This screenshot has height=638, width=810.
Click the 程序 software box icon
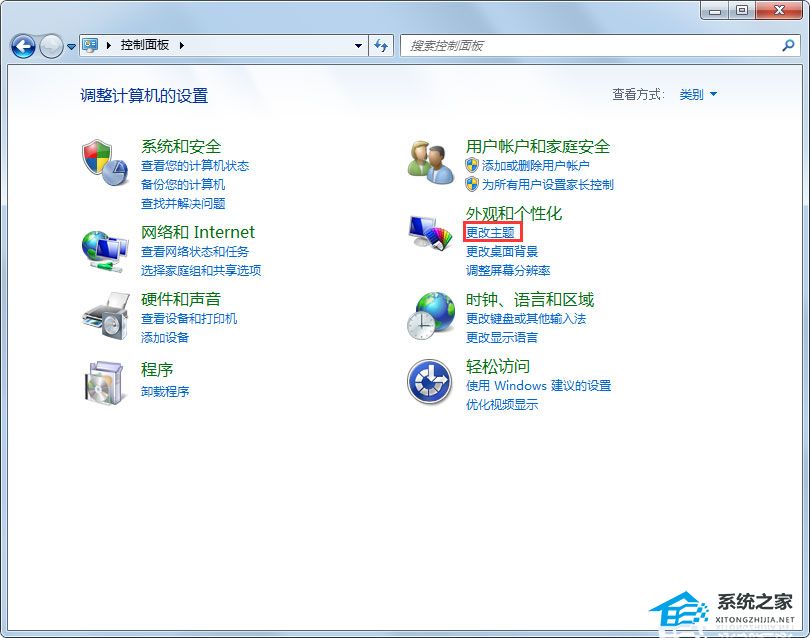pyautogui.click(x=105, y=382)
